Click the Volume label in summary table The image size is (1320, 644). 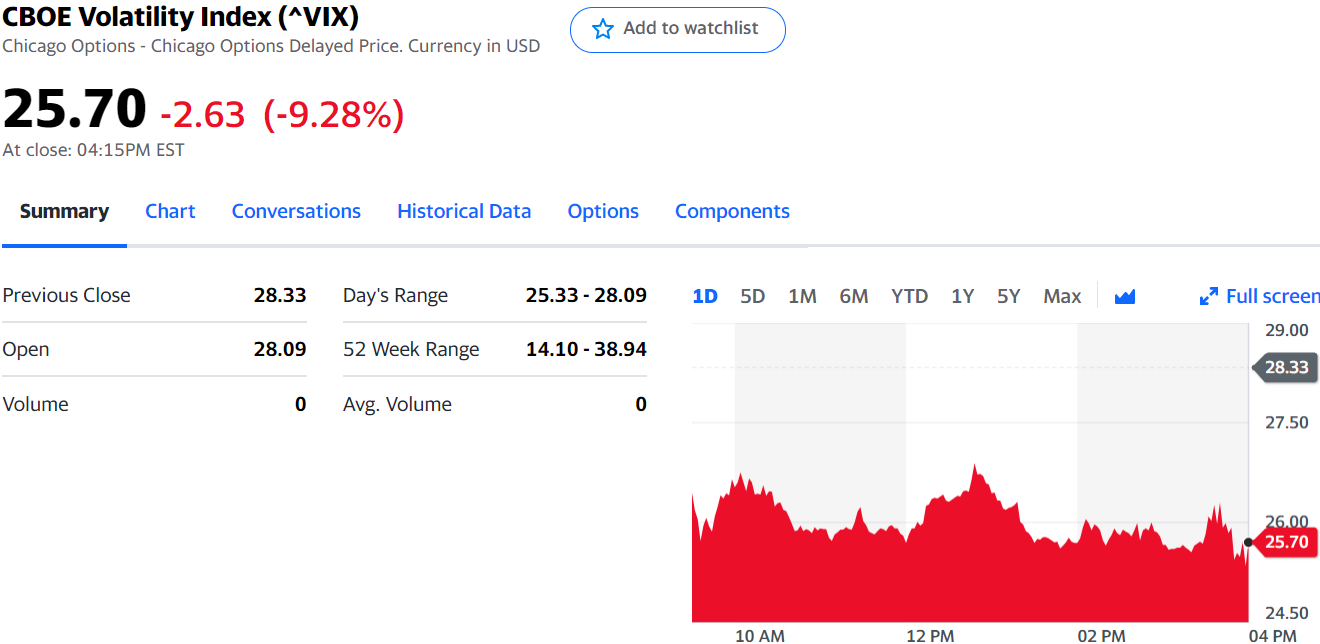pyautogui.click(x=35, y=404)
